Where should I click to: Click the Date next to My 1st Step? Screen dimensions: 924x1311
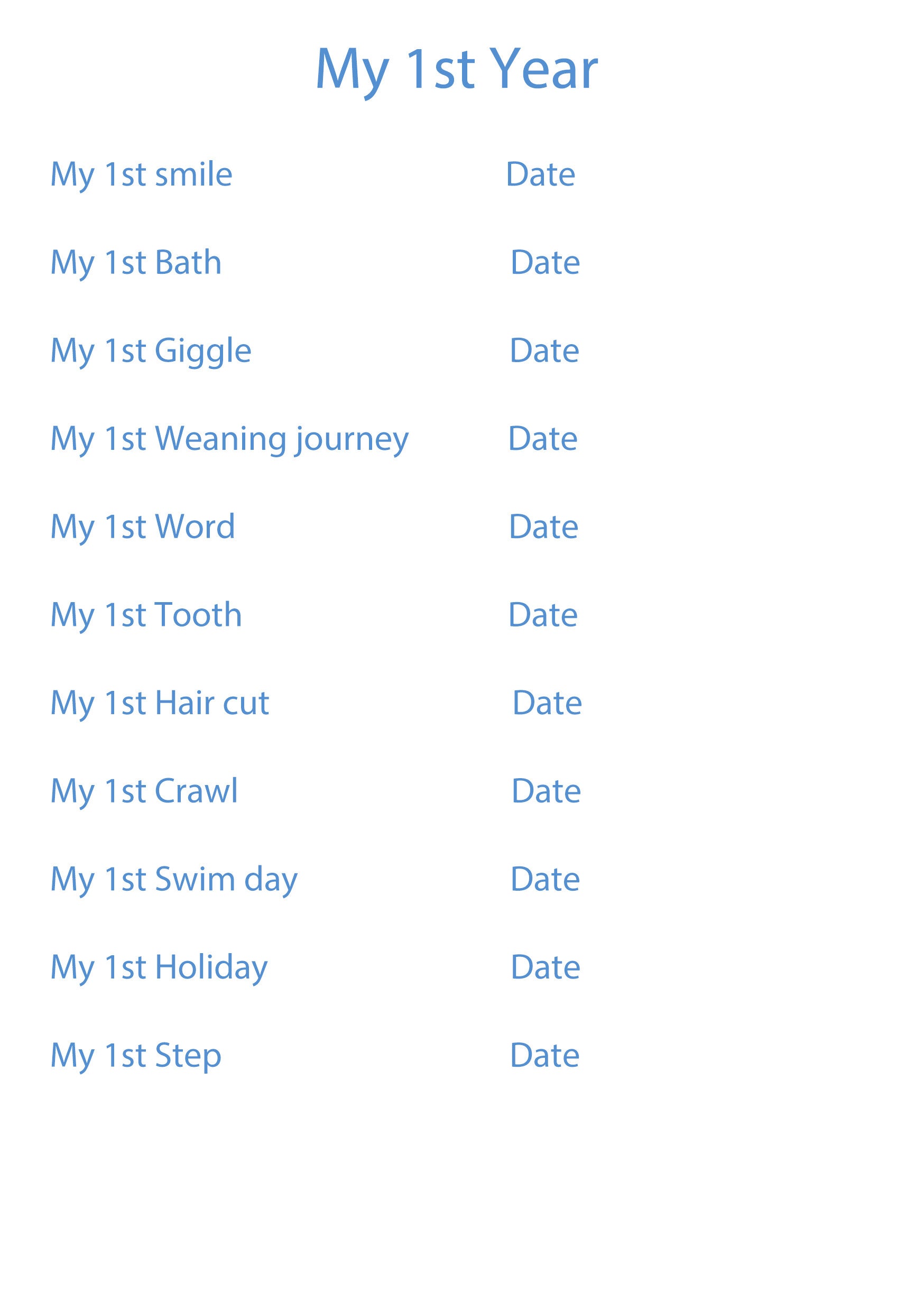coord(544,1056)
